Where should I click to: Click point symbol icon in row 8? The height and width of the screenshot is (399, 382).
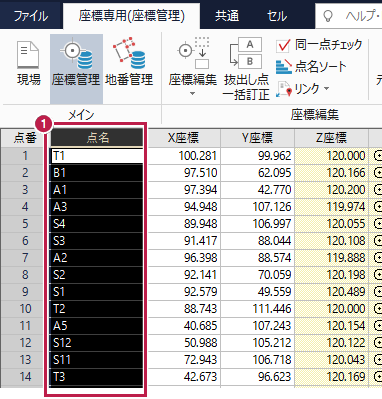click(x=378, y=275)
